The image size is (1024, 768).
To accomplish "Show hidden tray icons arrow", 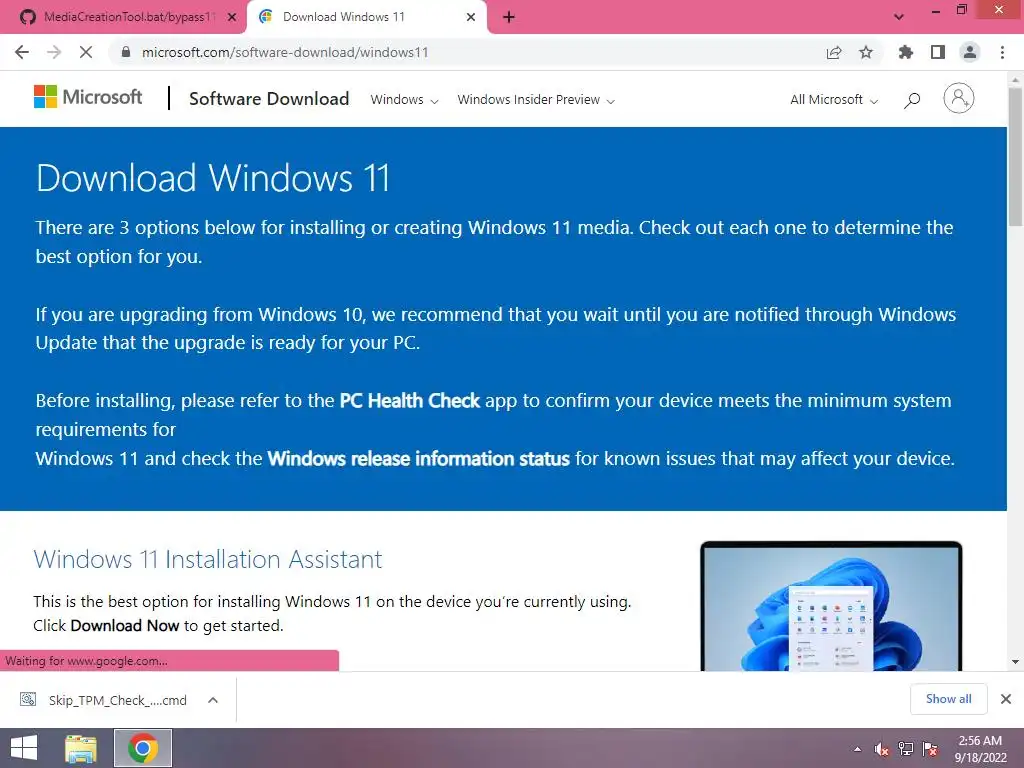I will pos(857,749).
